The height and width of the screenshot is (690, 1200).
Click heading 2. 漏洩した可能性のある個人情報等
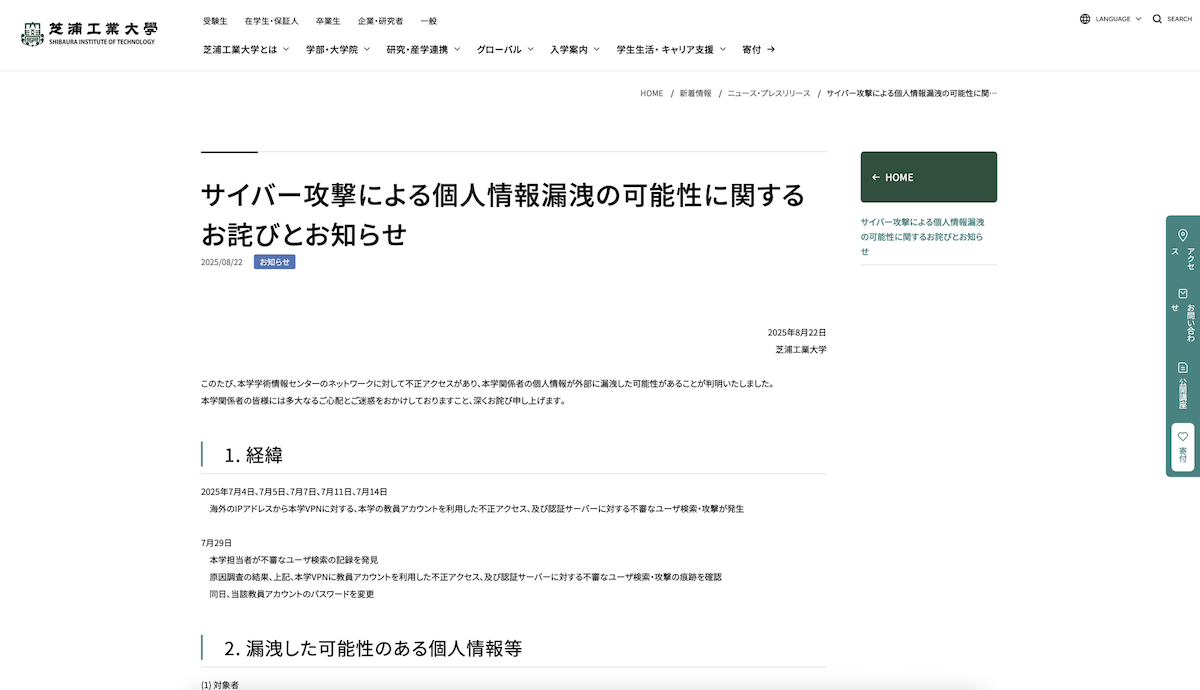373,648
